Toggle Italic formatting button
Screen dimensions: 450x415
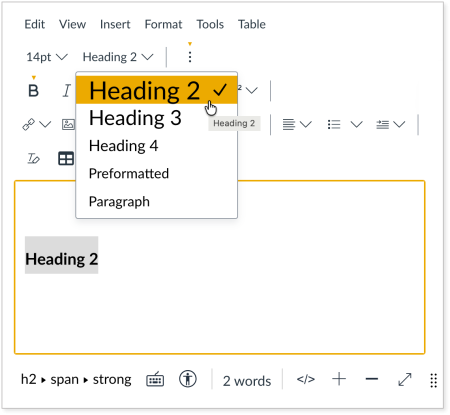(x=66, y=90)
